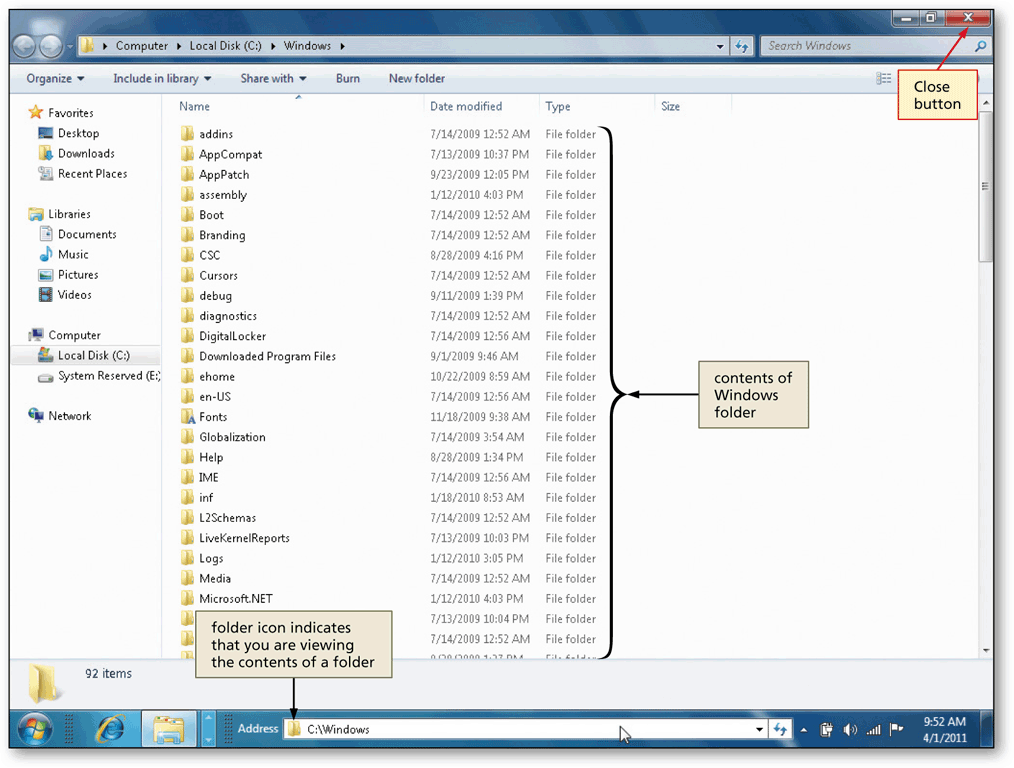Expand breadcrumb arrow after Windows
Image resolution: width=1014 pixels, height=768 pixels.
[x=342, y=46]
